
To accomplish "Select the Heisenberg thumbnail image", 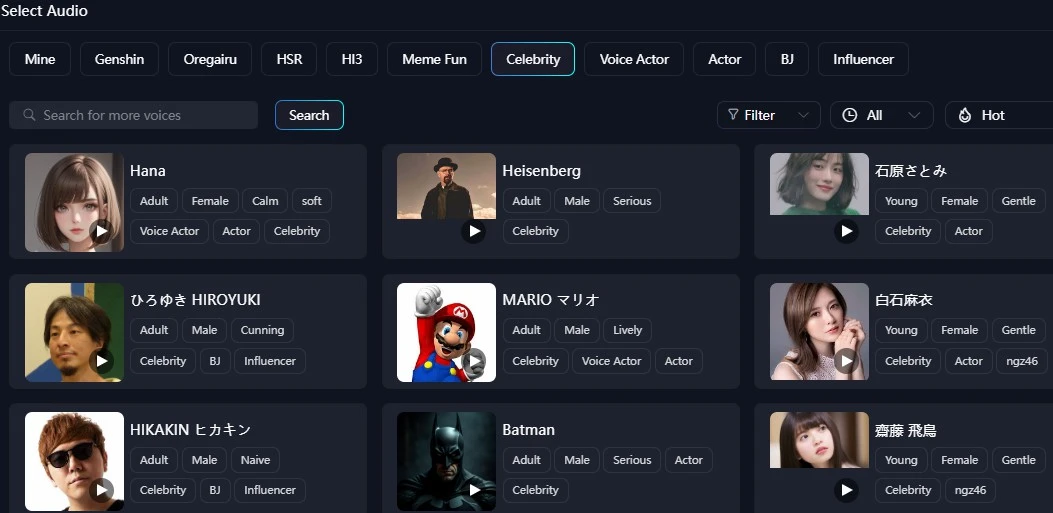I will (447, 186).
